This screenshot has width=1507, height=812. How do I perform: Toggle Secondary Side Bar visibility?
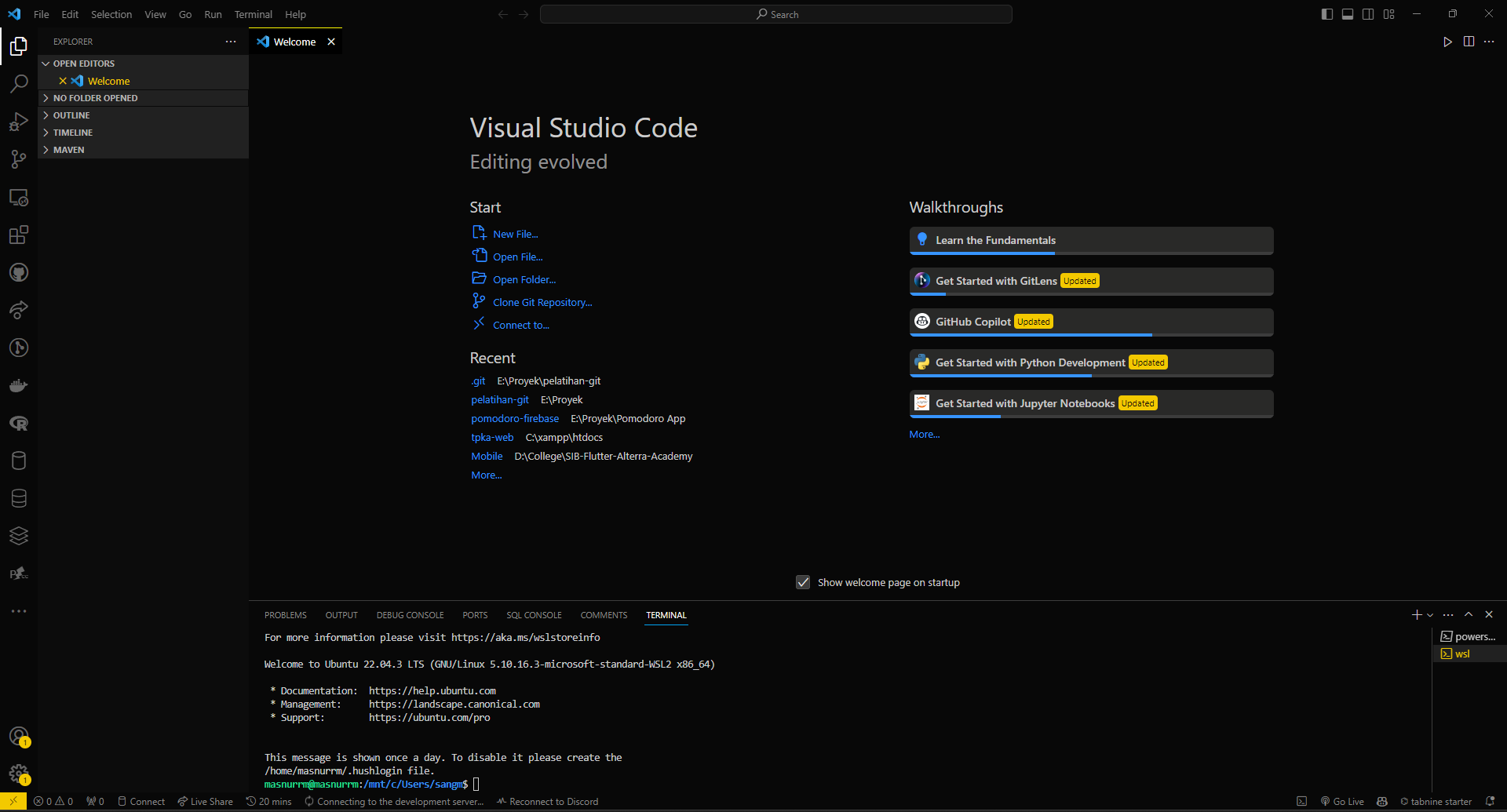tap(1368, 14)
